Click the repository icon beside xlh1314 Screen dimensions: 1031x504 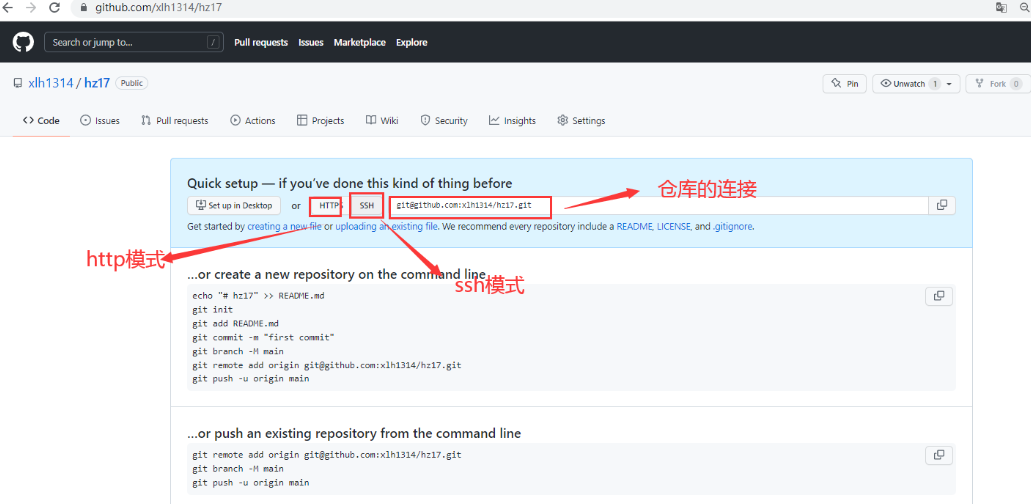point(18,83)
